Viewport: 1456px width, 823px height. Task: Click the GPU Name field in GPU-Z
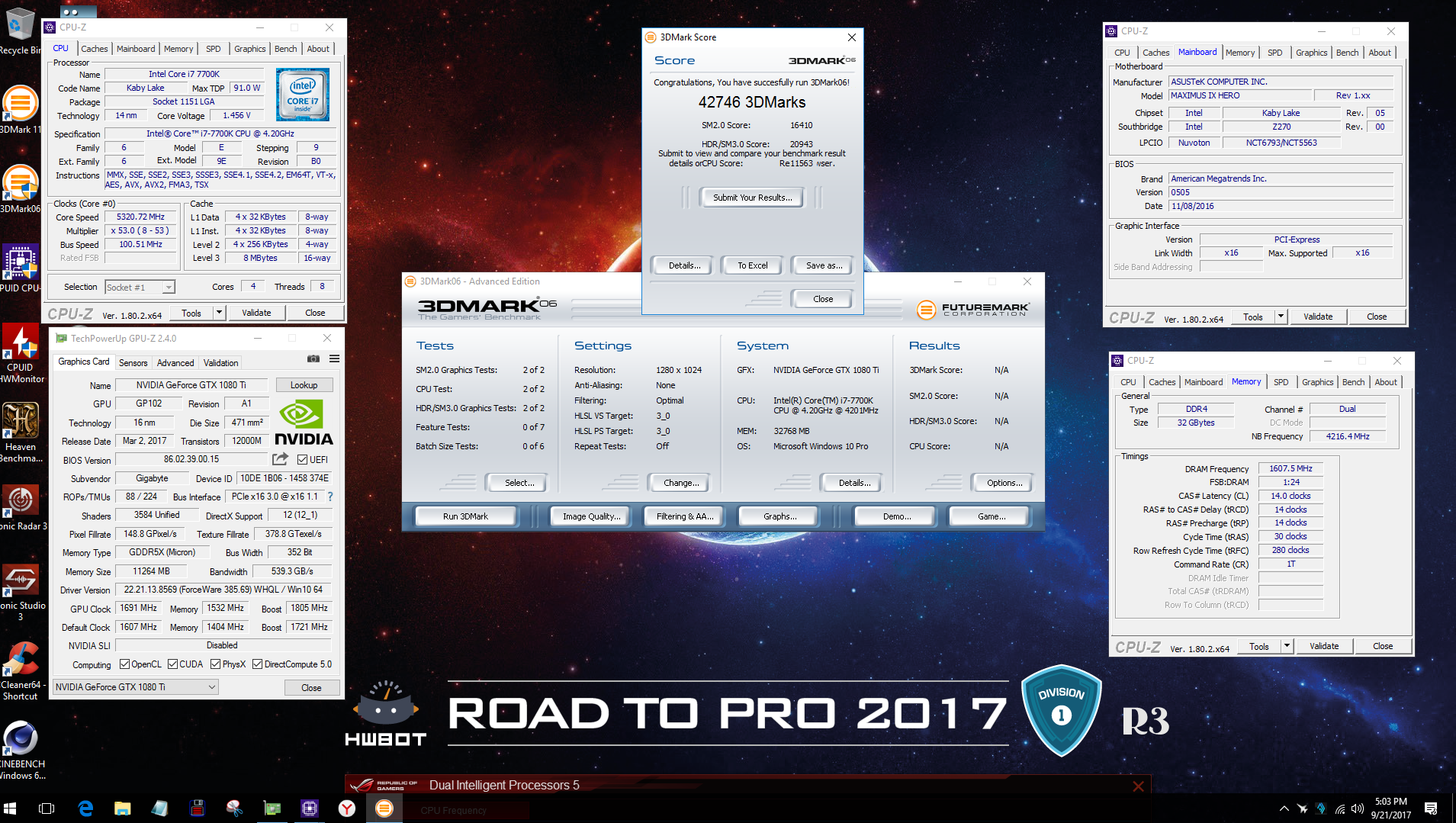point(191,385)
